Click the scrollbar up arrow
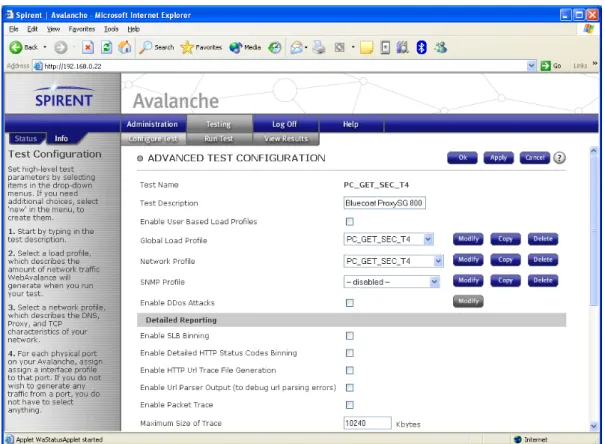Screen dimensions: 605x444 [x=593, y=150]
